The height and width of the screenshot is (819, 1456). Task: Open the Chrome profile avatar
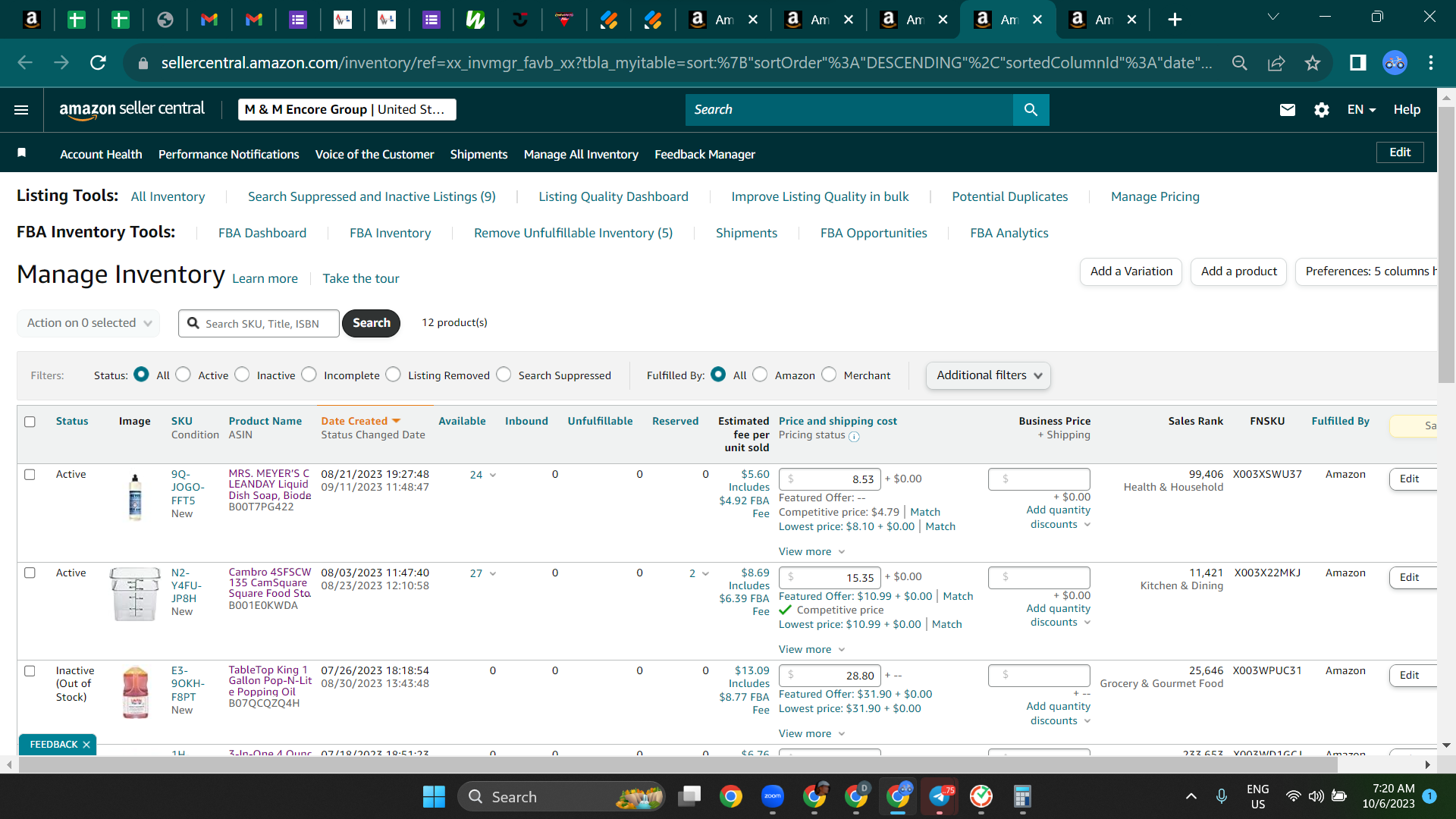[1395, 63]
